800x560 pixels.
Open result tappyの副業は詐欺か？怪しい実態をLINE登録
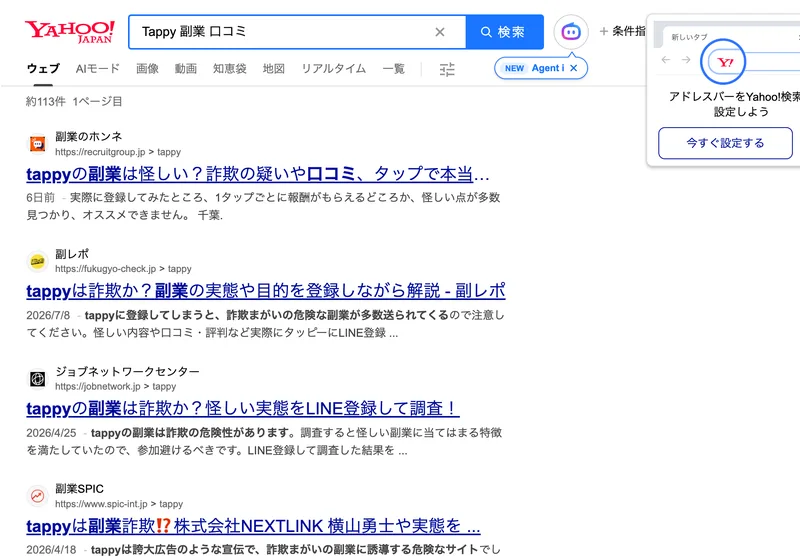[x=242, y=409]
